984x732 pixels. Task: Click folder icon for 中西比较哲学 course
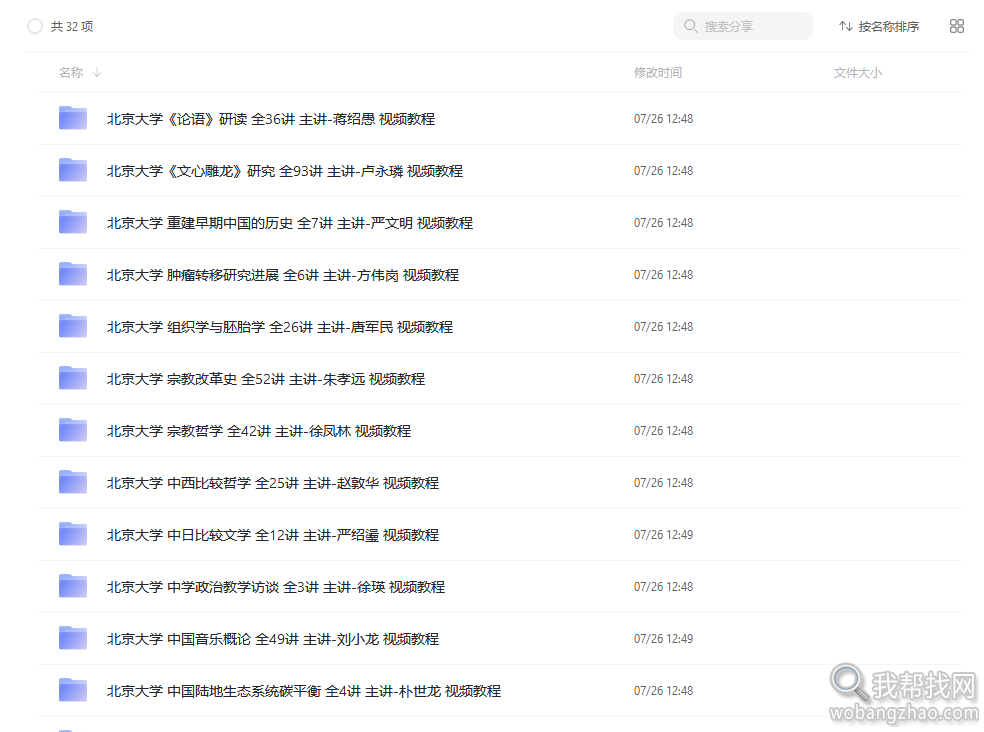coord(73,483)
